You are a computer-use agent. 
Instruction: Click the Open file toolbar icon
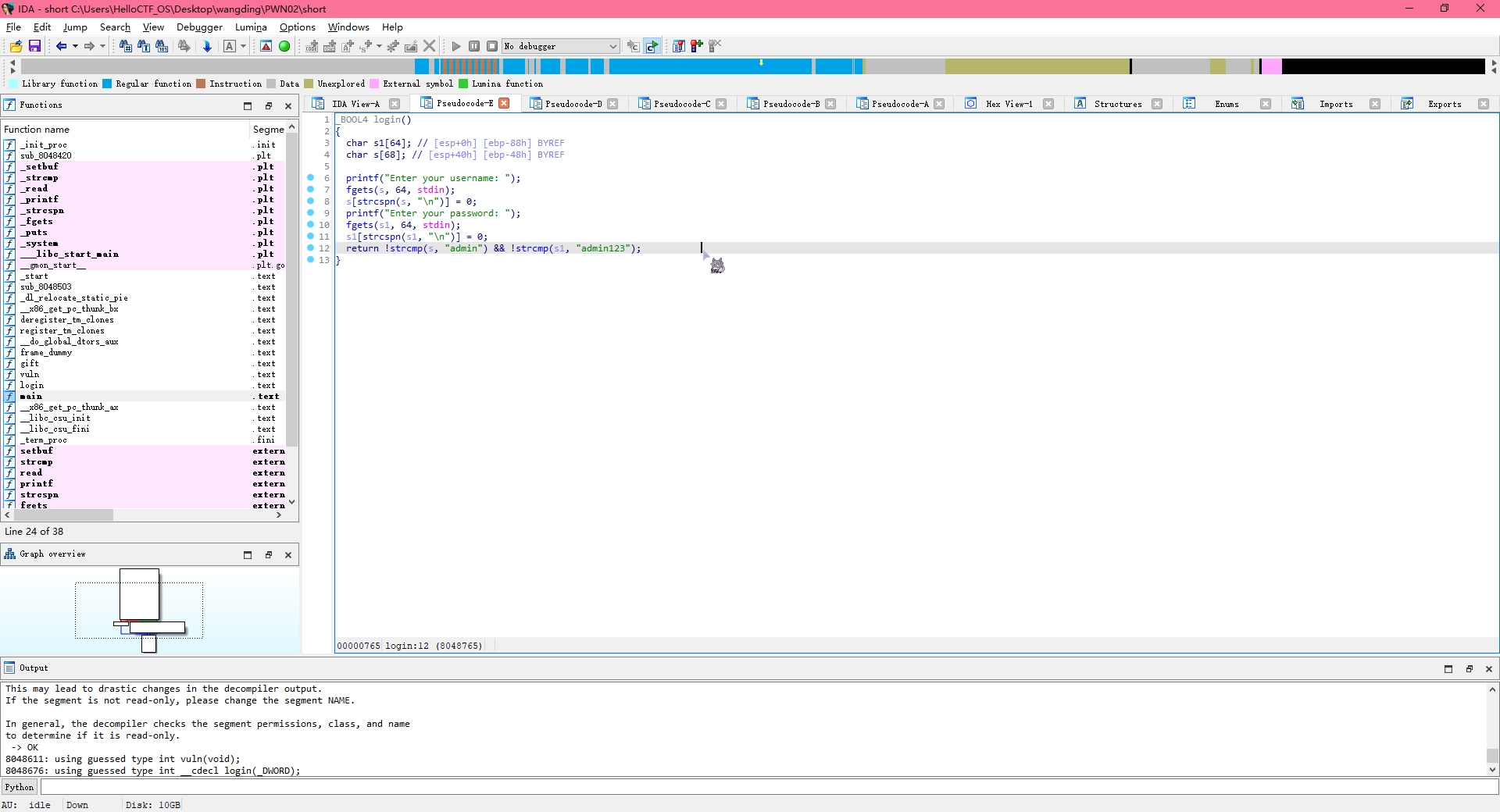coord(16,47)
